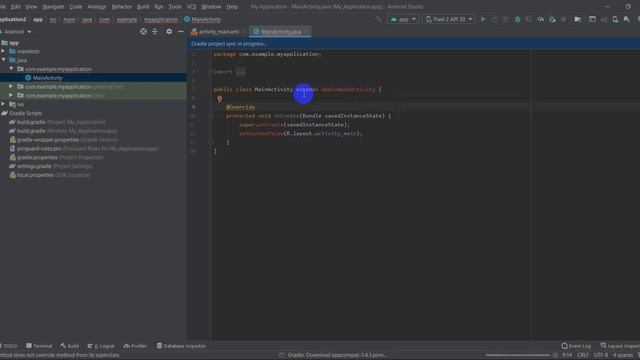This screenshot has width=640, height=360.
Task: Click the MainActivity breadcrumb
Action: point(202,19)
